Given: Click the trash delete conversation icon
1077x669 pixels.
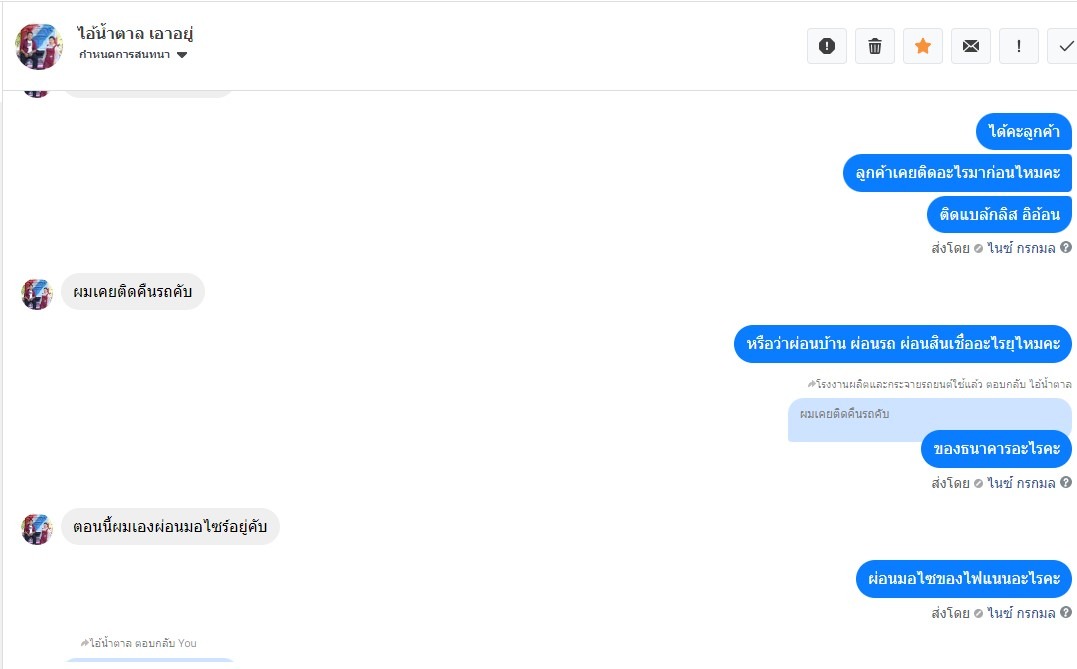Looking at the screenshot, I should 875,46.
